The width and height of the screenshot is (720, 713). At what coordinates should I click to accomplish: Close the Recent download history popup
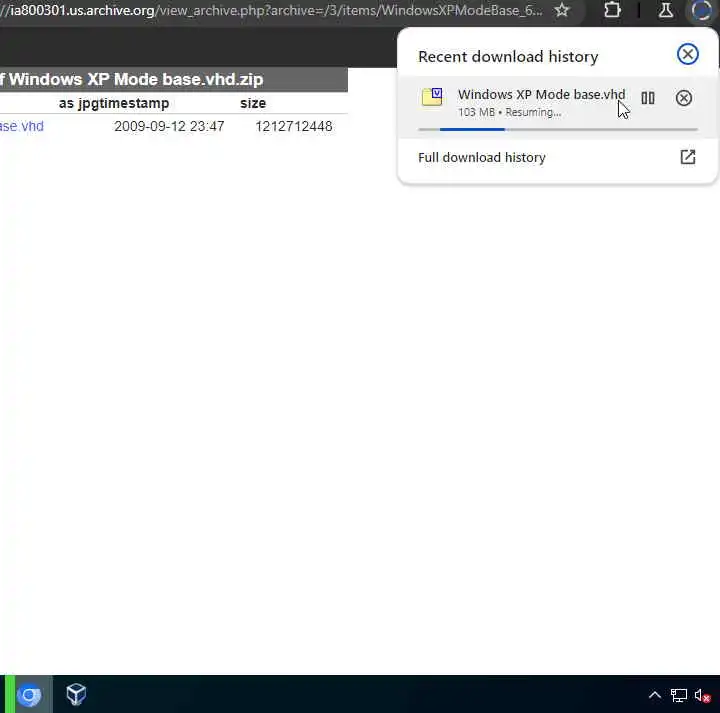687,54
